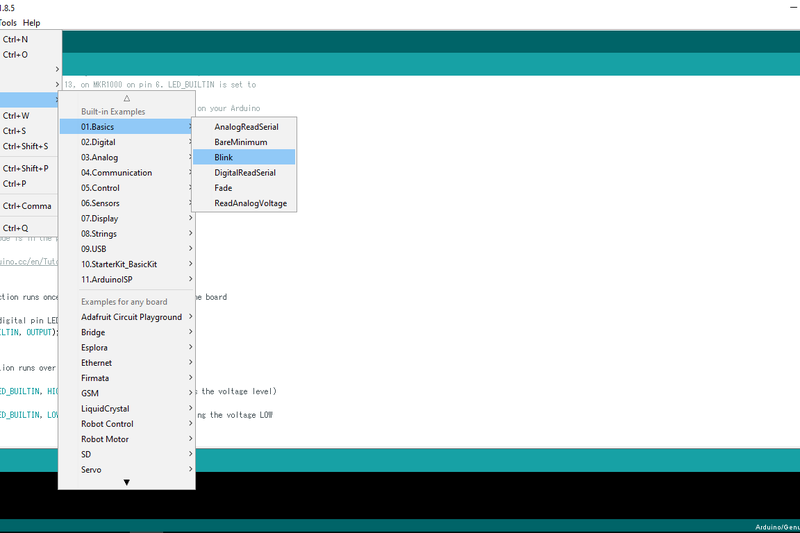Choose the File menu item with Ctrl+O shortcut
This screenshot has width=800, height=533.
(31, 55)
